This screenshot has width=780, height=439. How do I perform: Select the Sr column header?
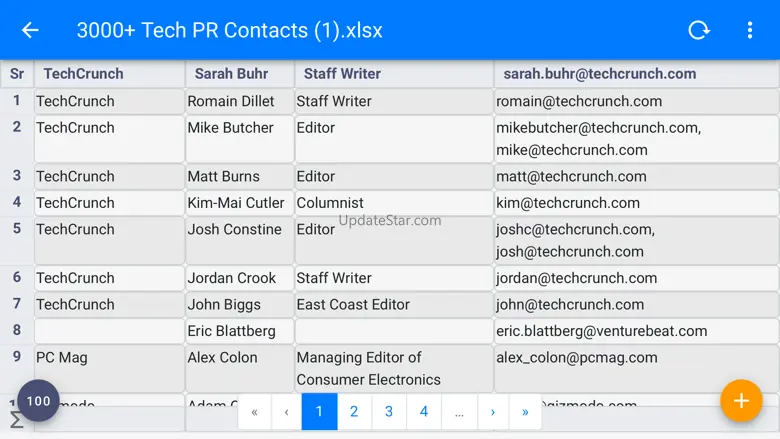point(17,74)
